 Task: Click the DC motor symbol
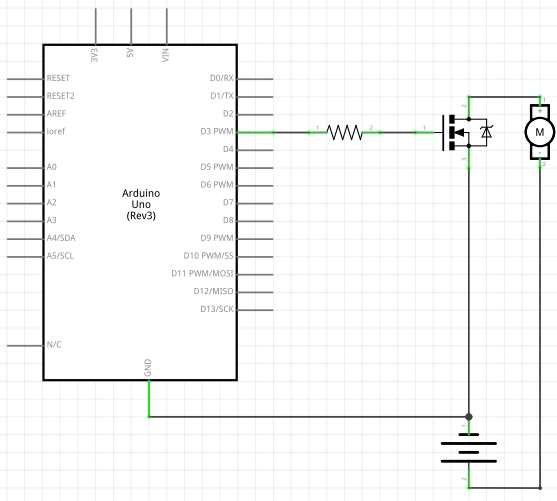540,132
